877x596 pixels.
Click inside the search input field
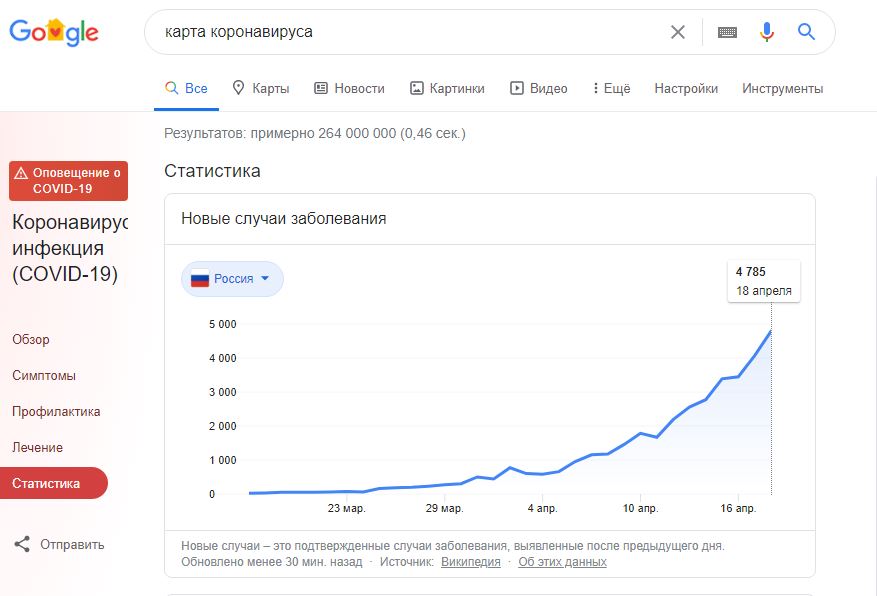pos(400,31)
